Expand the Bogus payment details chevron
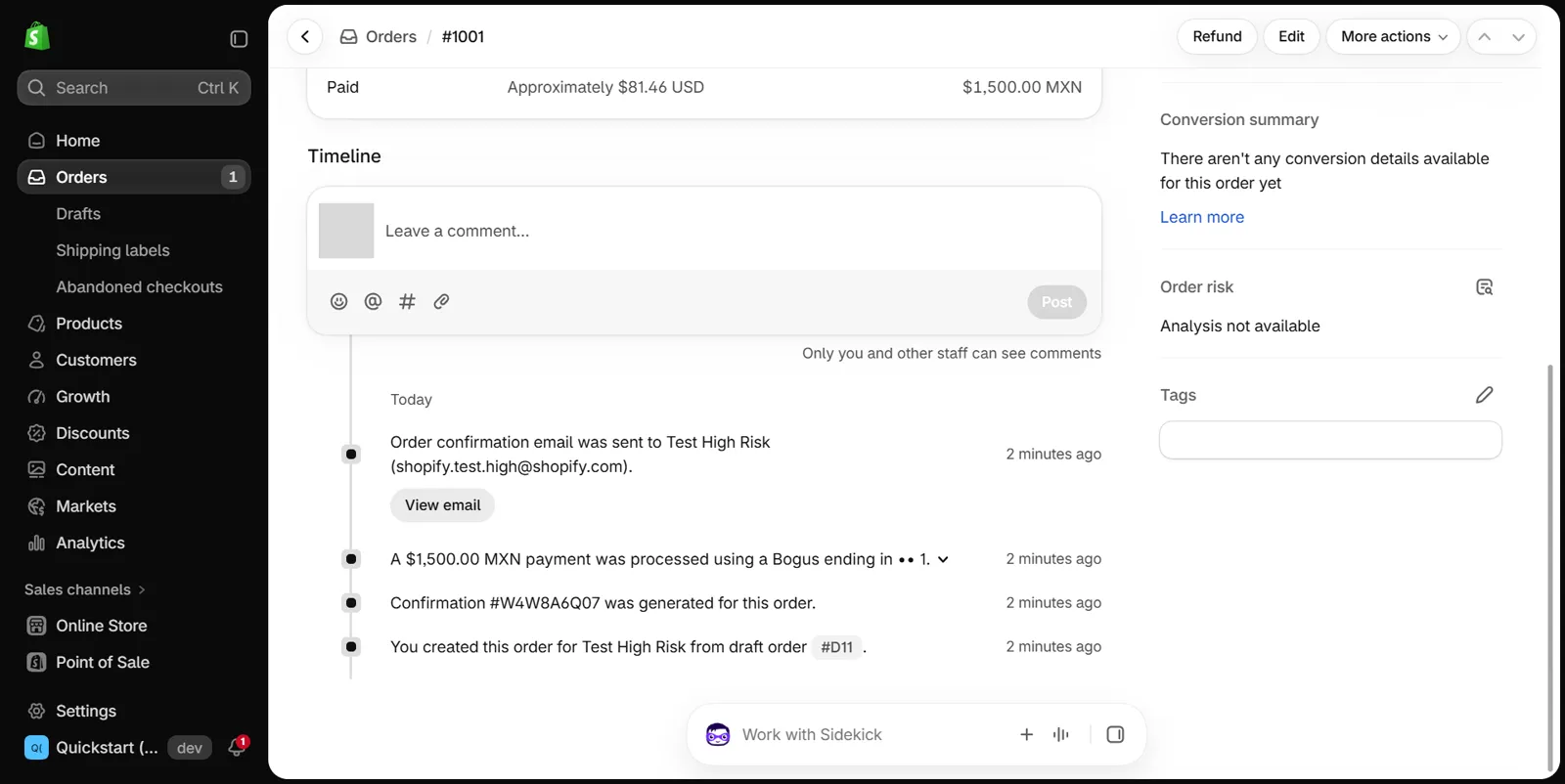This screenshot has height=784, width=1565. coord(943,560)
